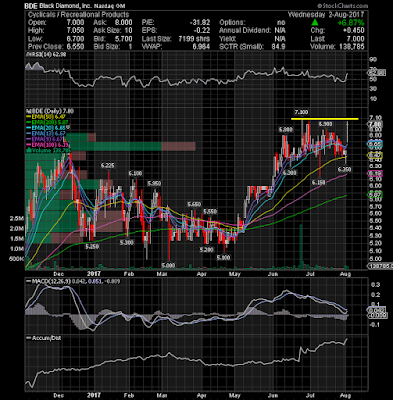
Task: Click the tall June volume spike bar
Action: click(x=301, y=246)
